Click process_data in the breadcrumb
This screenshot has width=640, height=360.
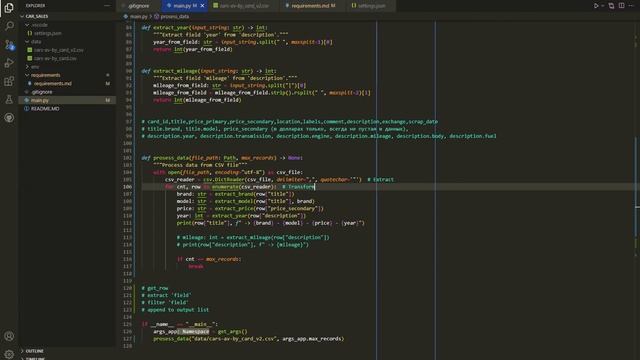tap(175, 16)
